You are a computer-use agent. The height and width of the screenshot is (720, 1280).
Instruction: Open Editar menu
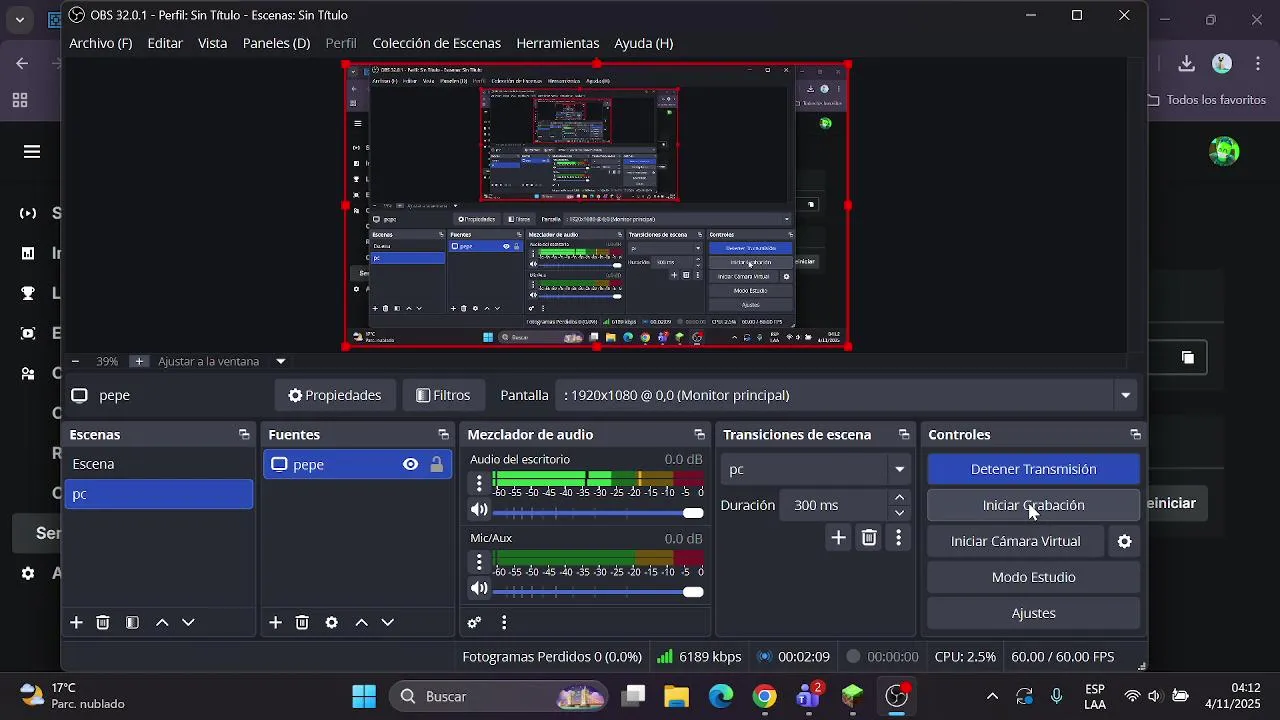165,43
